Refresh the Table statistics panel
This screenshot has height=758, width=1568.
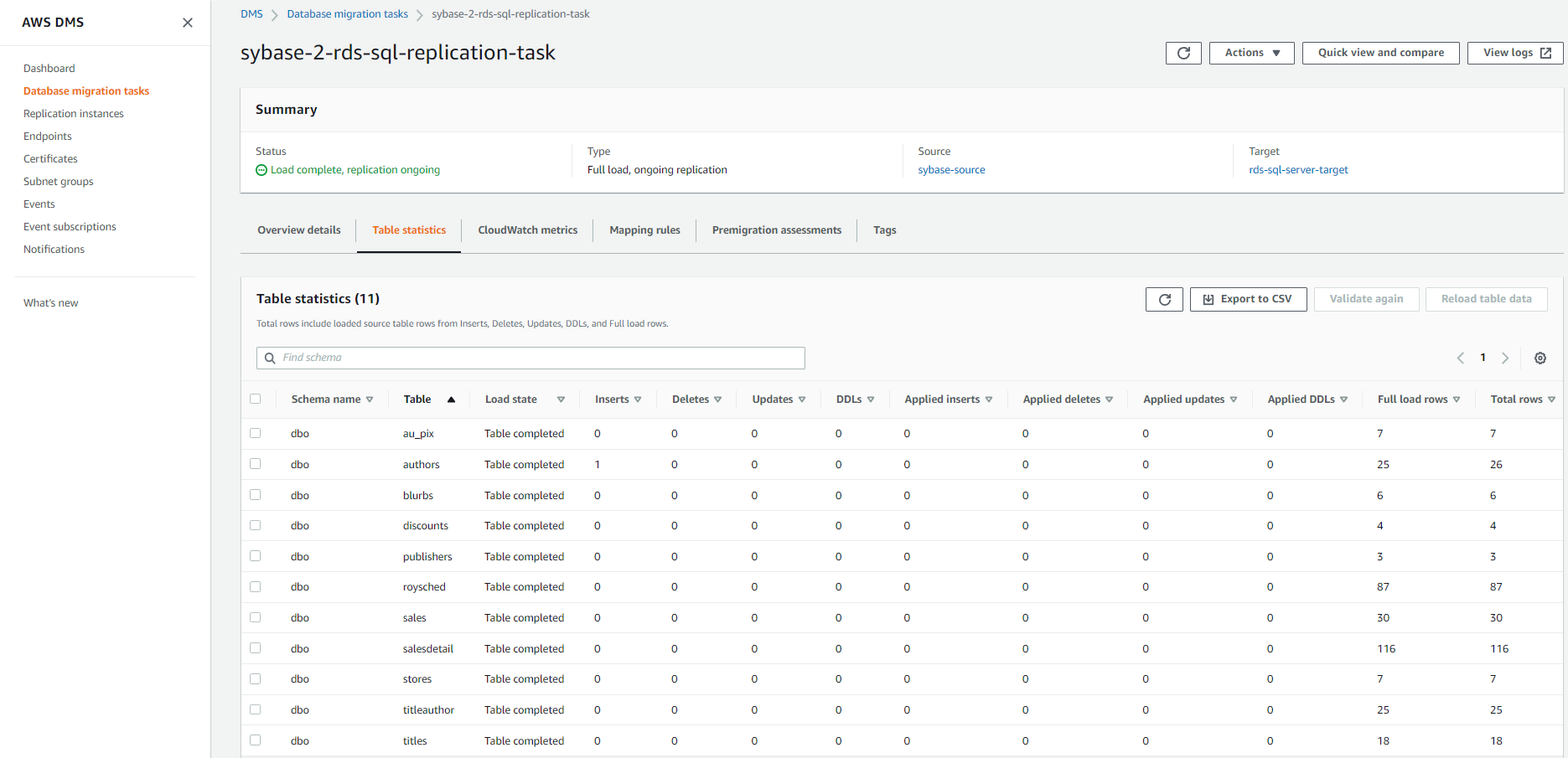(x=1164, y=299)
